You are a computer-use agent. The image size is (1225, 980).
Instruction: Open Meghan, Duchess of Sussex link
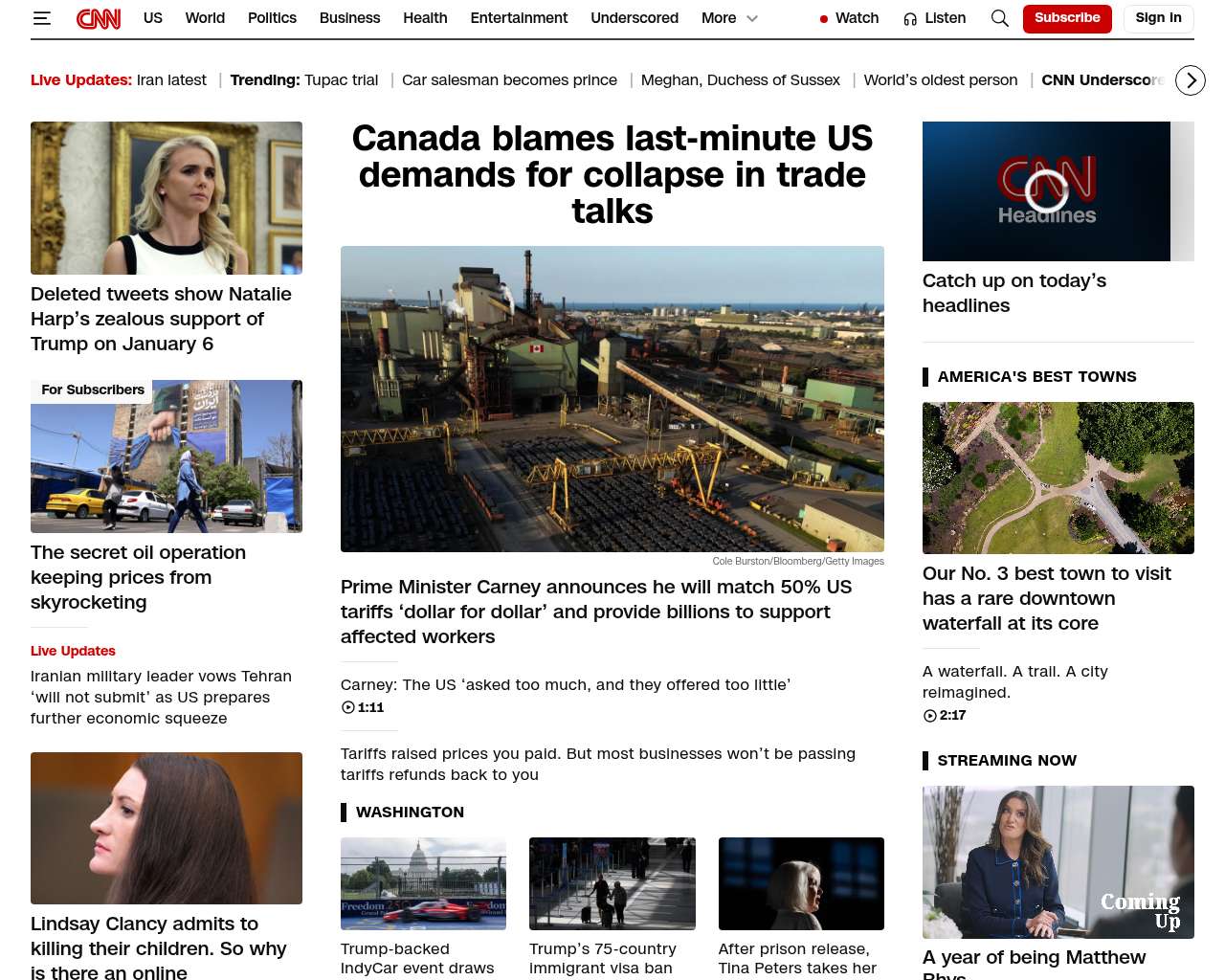[x=741, y=80]
